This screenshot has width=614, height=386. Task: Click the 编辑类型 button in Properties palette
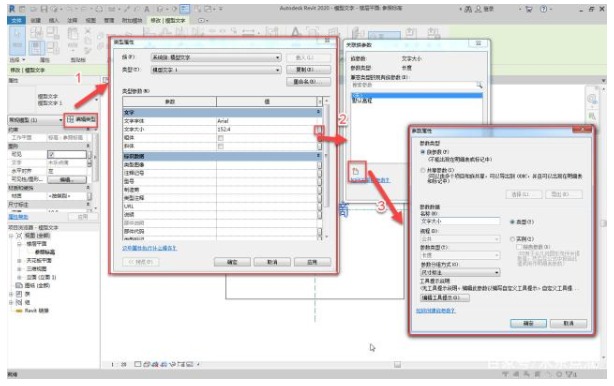(x=81, y=119)
